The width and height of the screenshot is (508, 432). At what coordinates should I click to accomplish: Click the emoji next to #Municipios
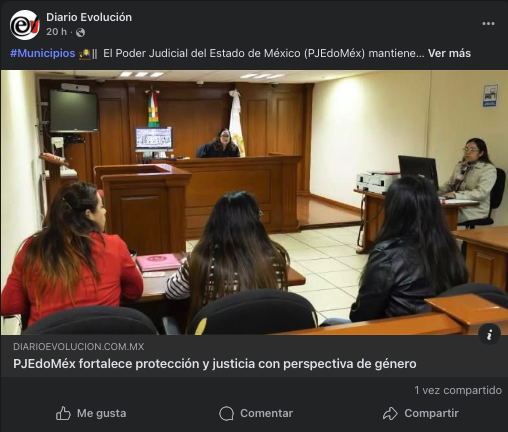point(85,54)
